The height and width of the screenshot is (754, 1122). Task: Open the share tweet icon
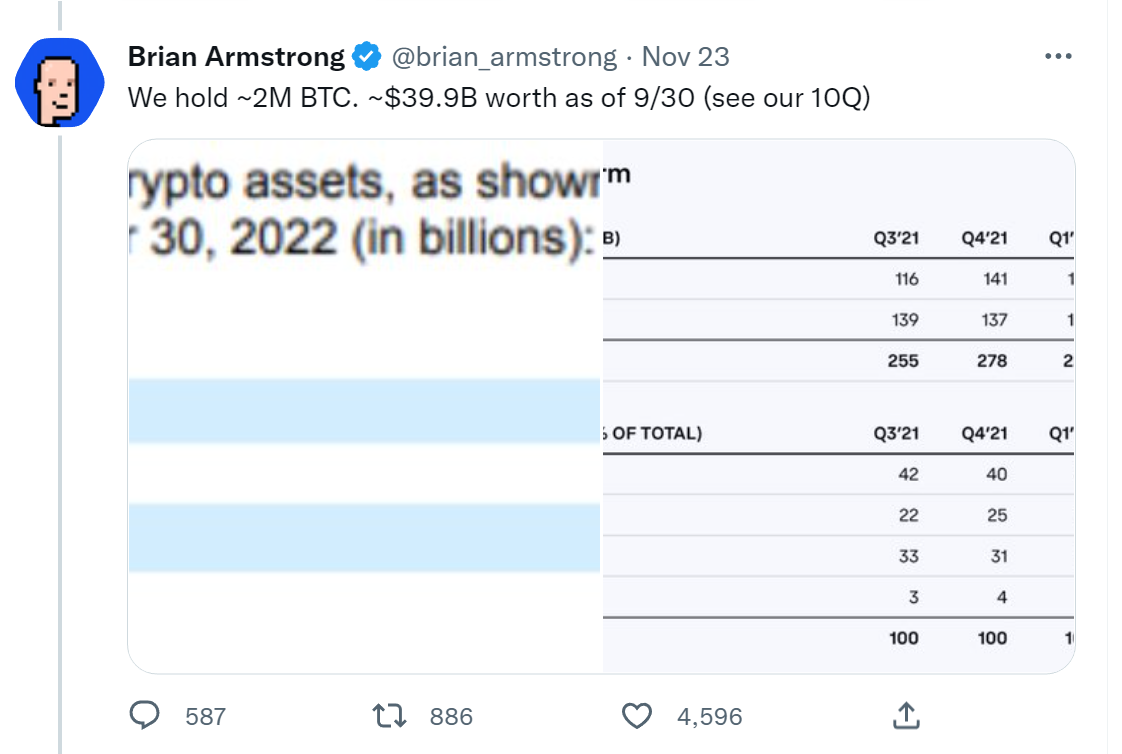pos(906,715)
